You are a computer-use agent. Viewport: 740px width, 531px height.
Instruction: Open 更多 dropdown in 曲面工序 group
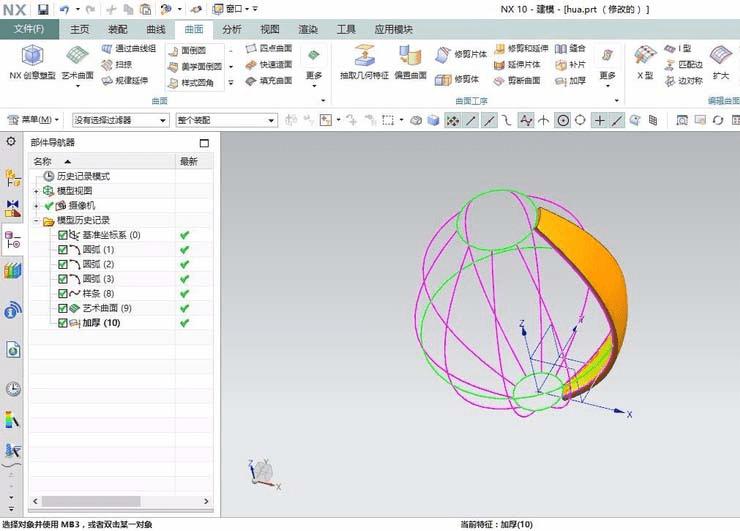607,67
